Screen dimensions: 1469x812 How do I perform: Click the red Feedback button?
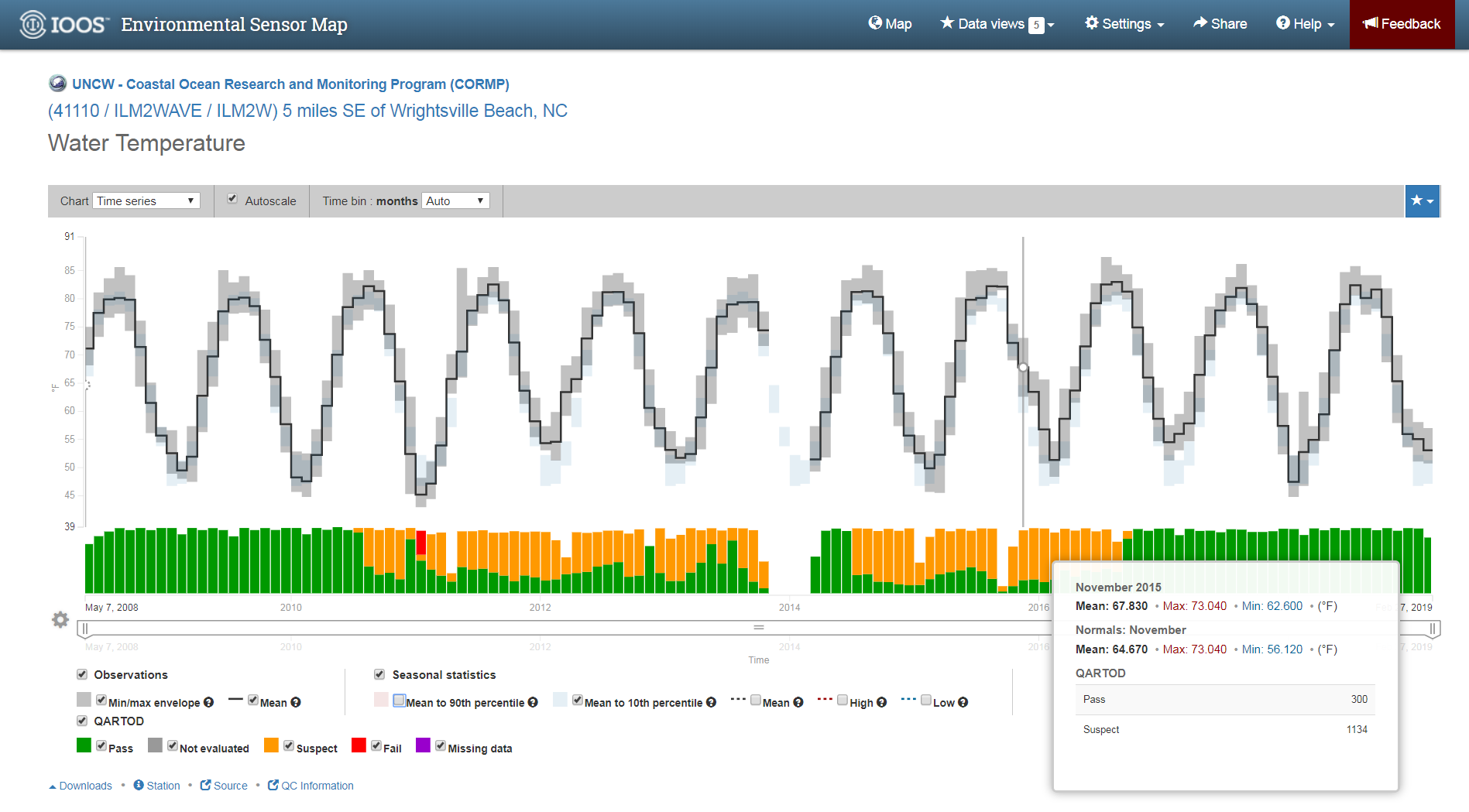click(x=1402, y=24)
